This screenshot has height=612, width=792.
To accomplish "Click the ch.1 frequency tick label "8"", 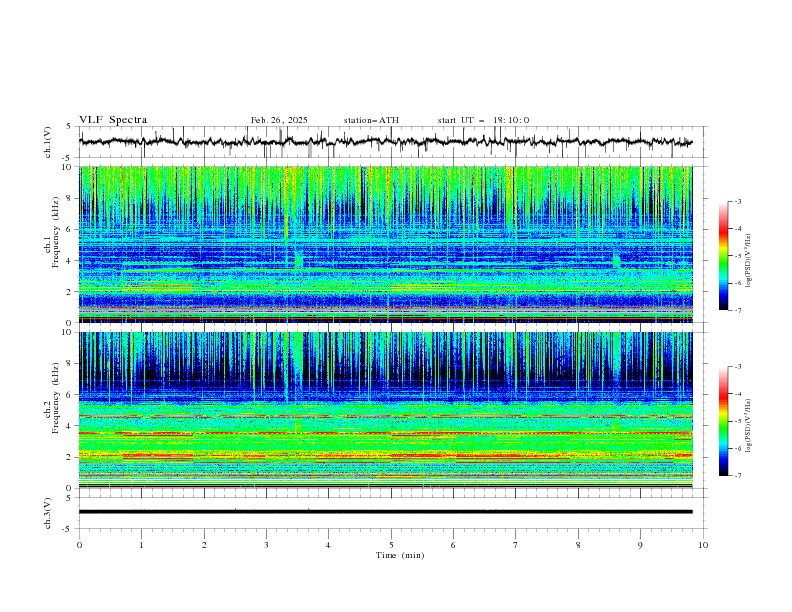I will 70,198.
